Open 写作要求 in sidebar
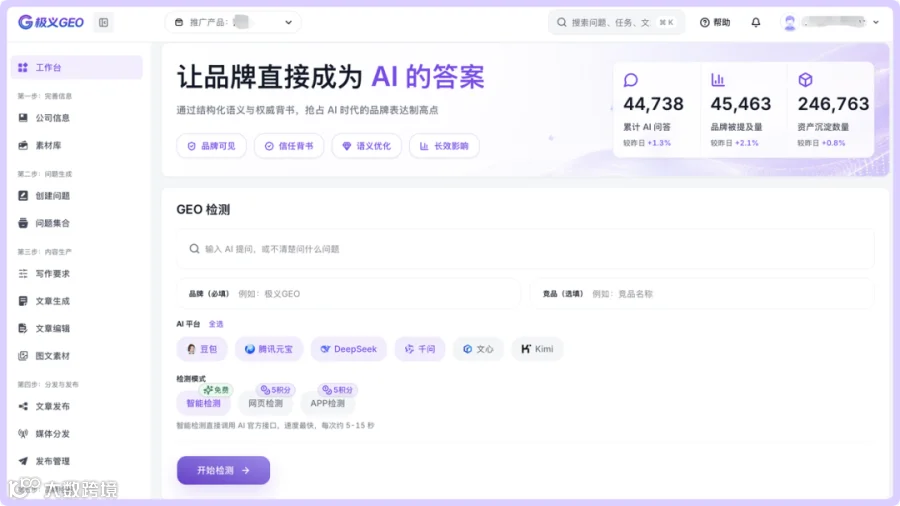 coord(77,274)
